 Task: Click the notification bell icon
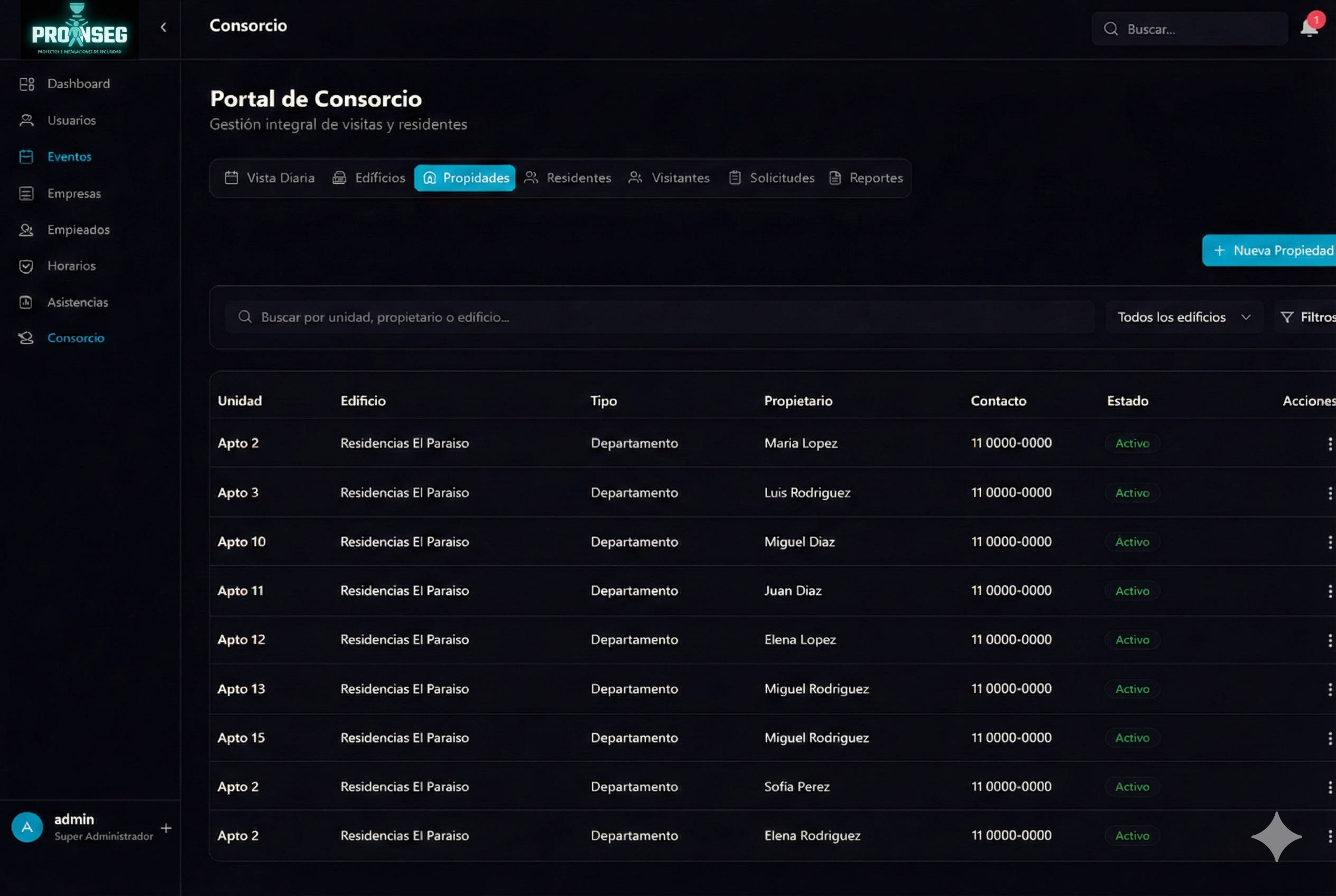coord(1308,27)
